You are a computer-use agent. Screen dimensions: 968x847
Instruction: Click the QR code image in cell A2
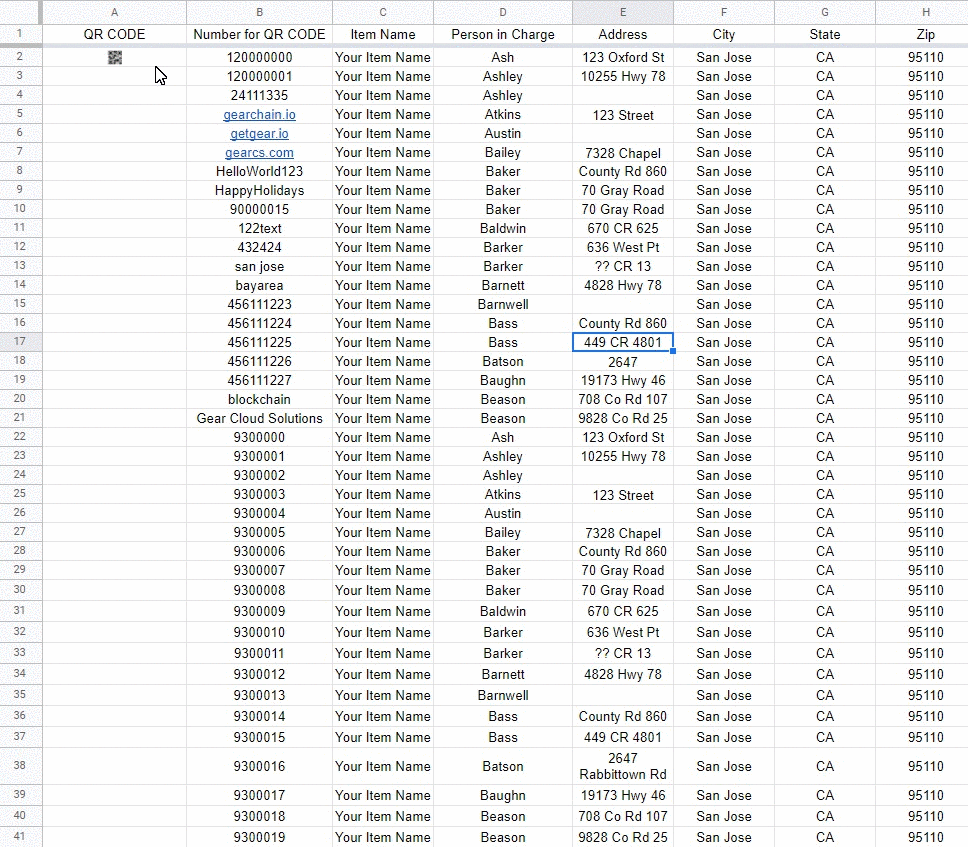click(115, 57)
